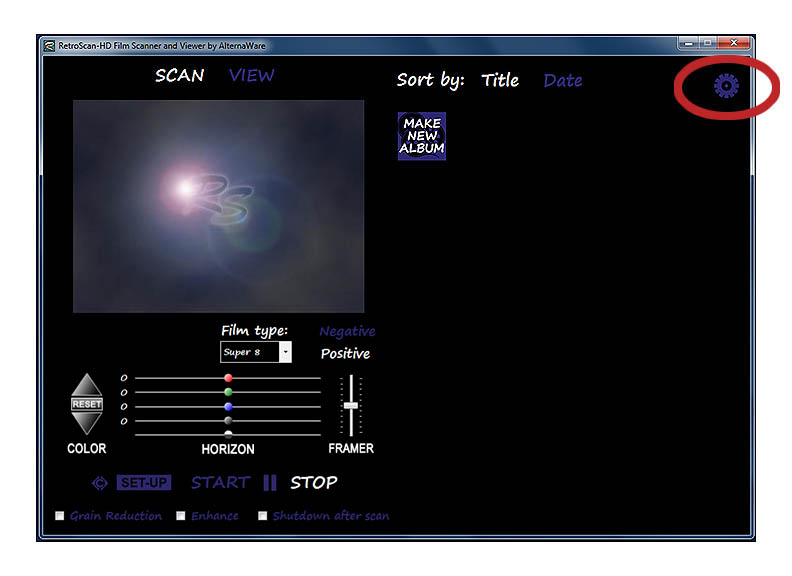Click the red color slider knob
Screen dimensions: 792x576
click(228, 378)
